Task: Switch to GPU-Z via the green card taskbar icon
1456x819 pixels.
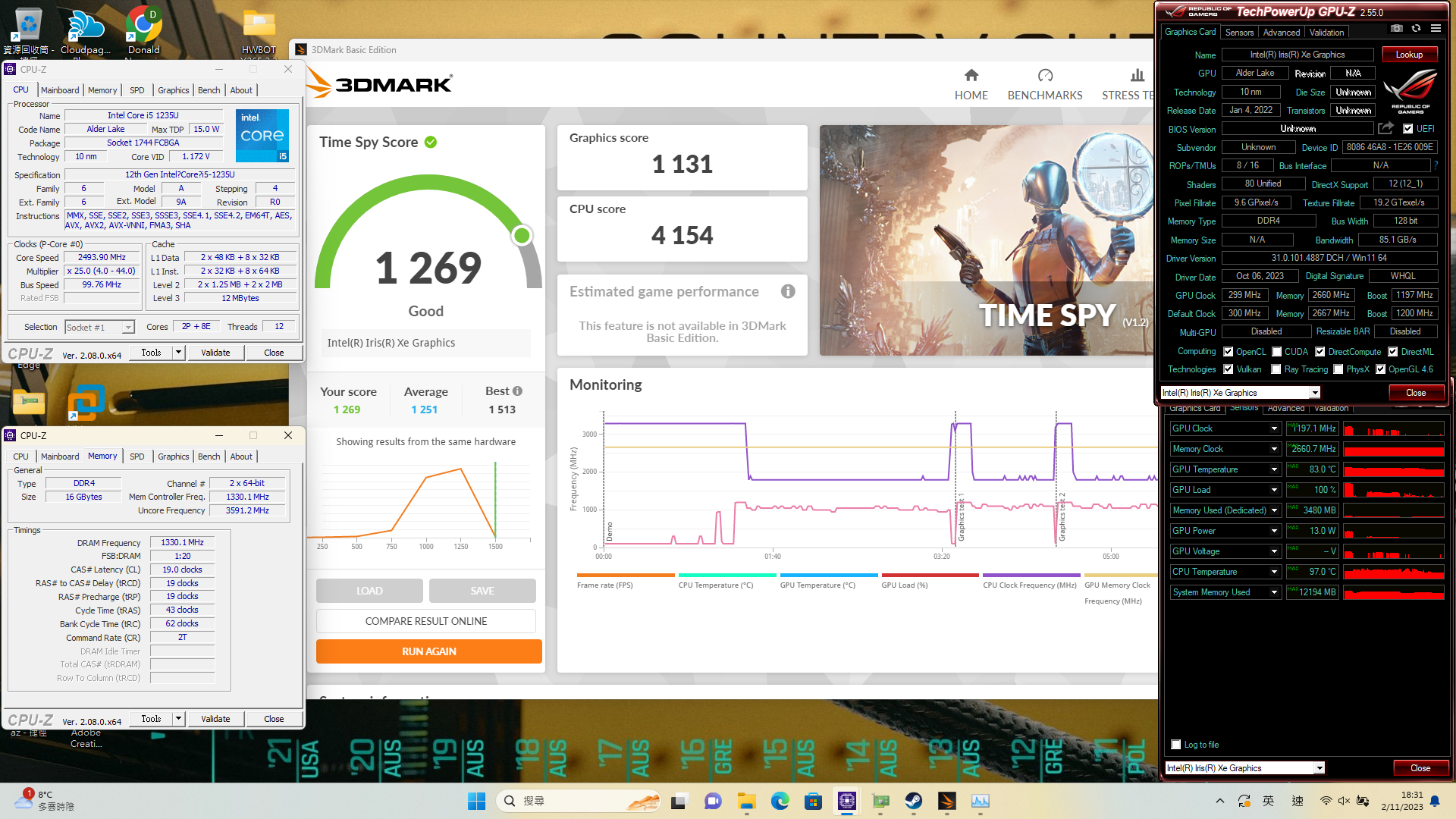Action: pos(880,801)
